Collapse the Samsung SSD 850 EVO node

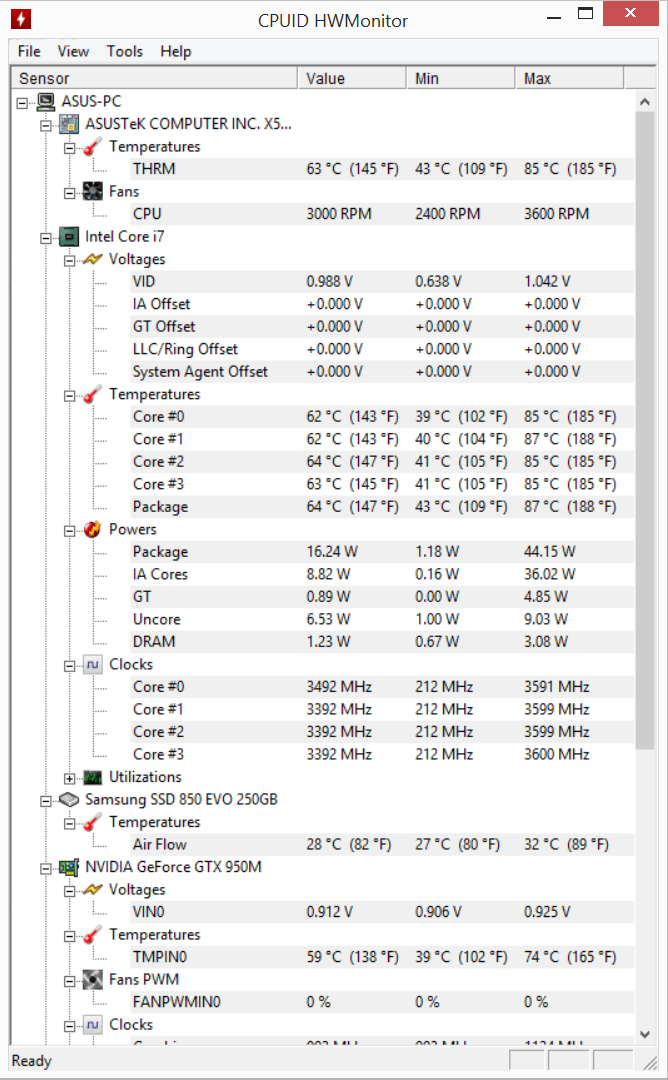(x=46, y=801)
